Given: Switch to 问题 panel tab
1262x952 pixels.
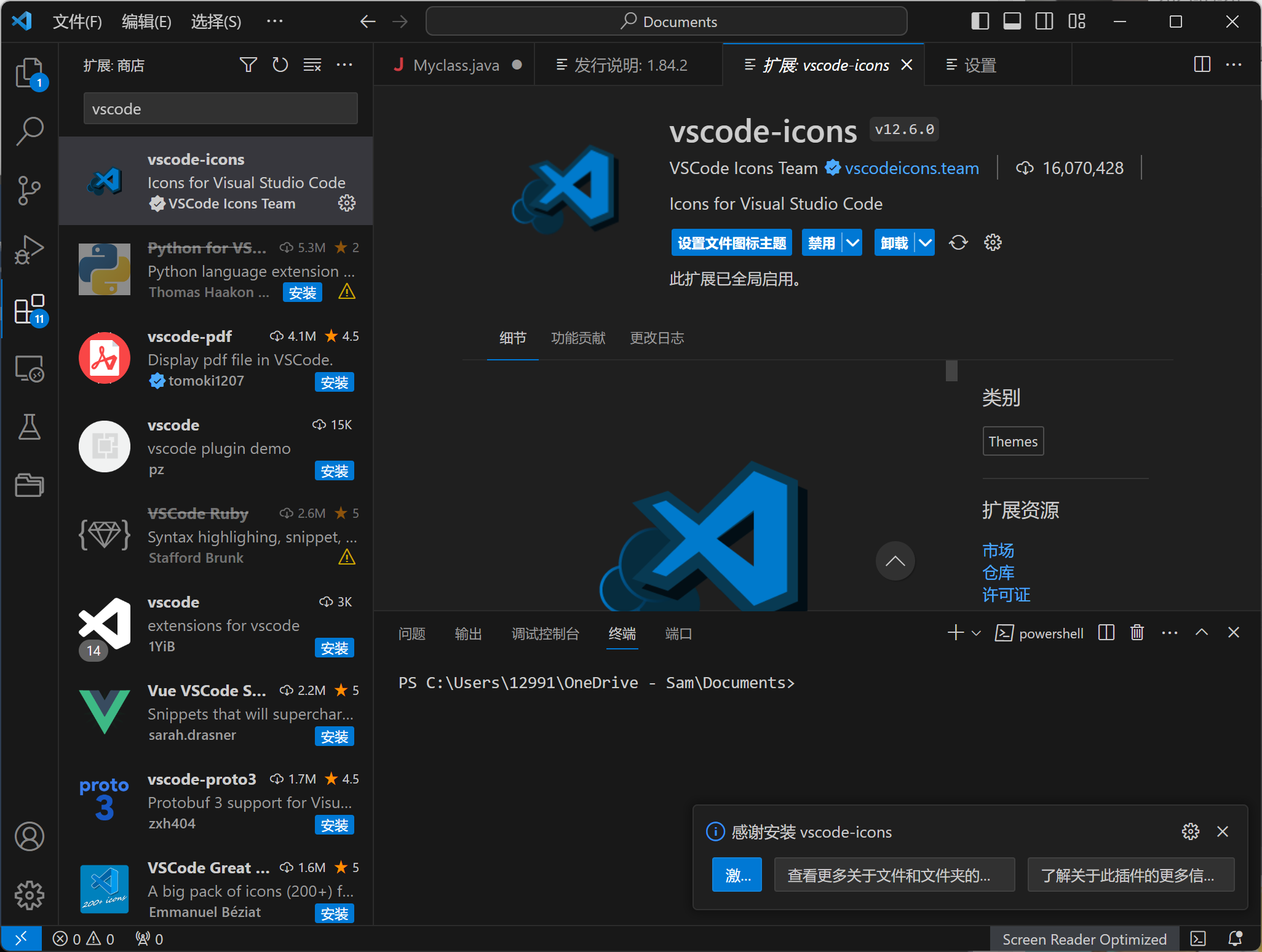Looking at the screenshot, I should click(412, 633).
